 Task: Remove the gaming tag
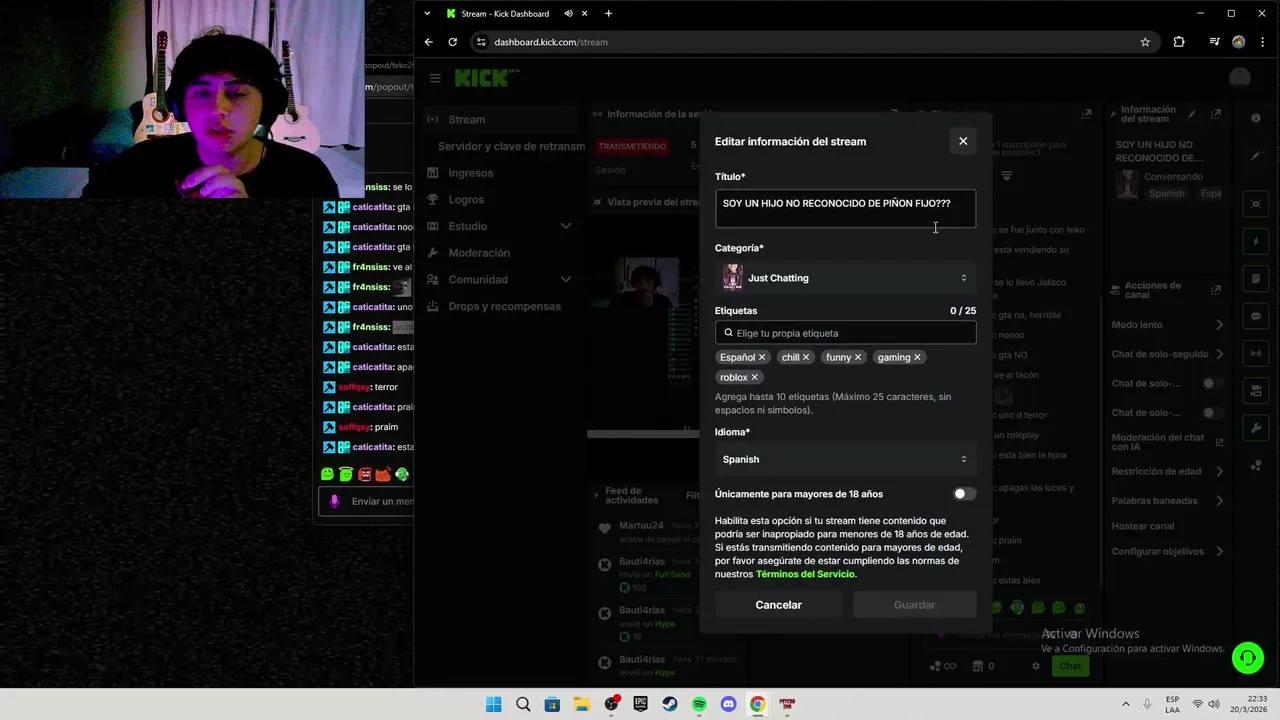(917, 357)
